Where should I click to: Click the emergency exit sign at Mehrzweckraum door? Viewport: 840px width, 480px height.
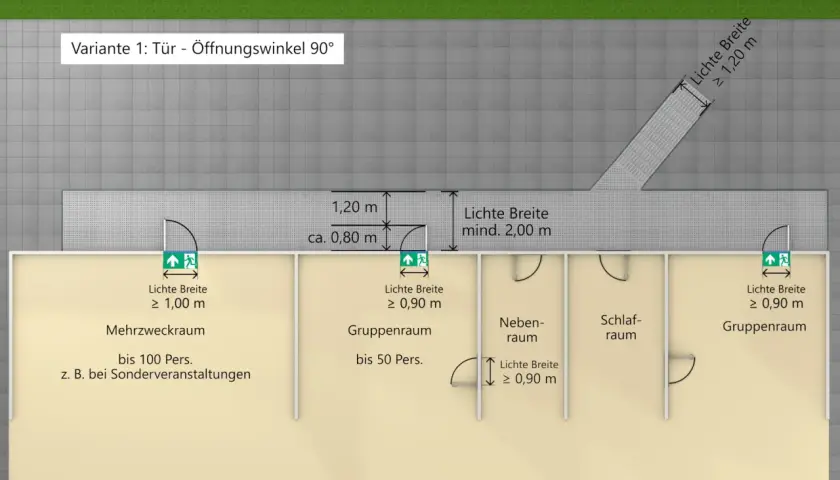[181, 261]
